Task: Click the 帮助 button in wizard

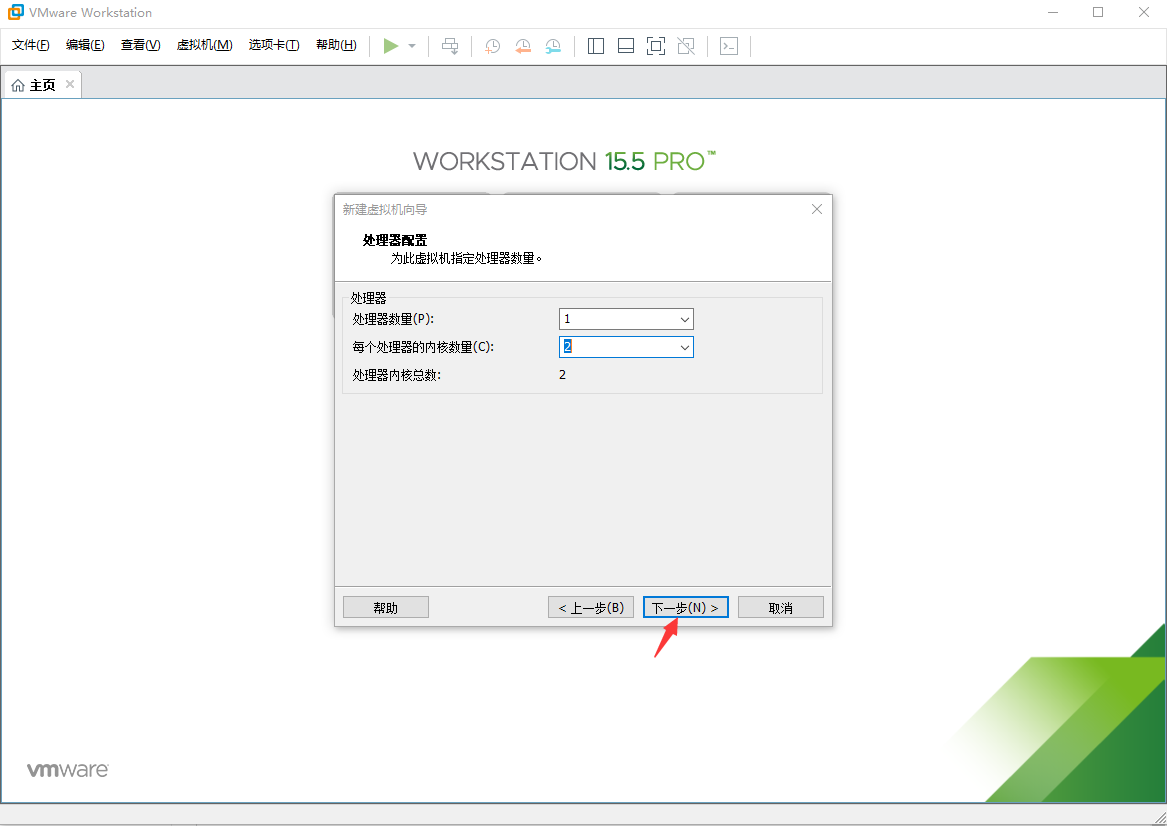Action: coord(386,607)
